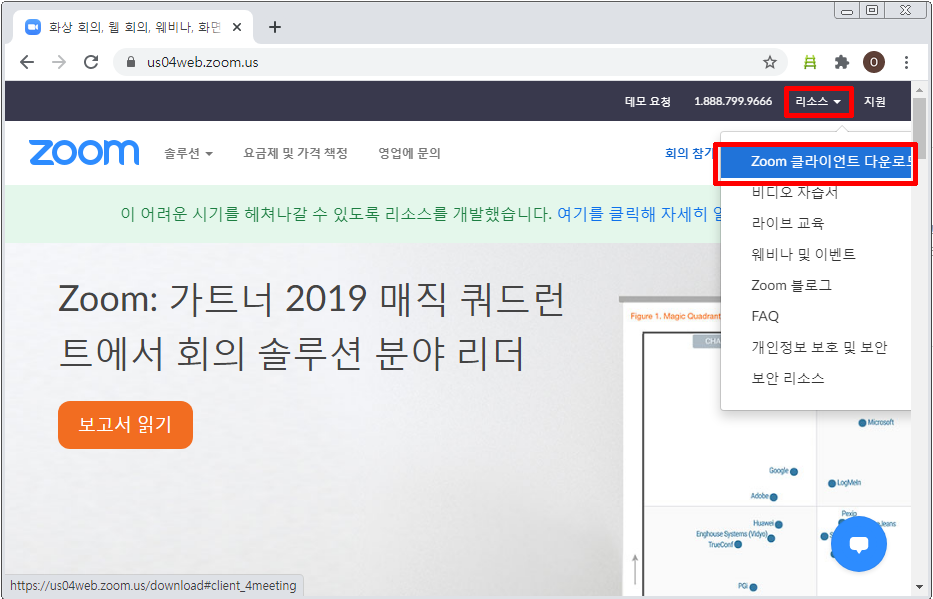The height and width of the screenshot is (599, 933).
Task: Bookmark this page with the star icon
Action: [770, 62]
